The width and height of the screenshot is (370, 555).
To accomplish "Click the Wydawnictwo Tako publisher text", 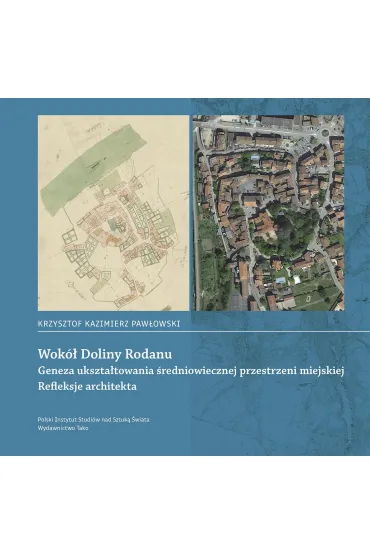I will pyautogui.click(x=63, y=428).
